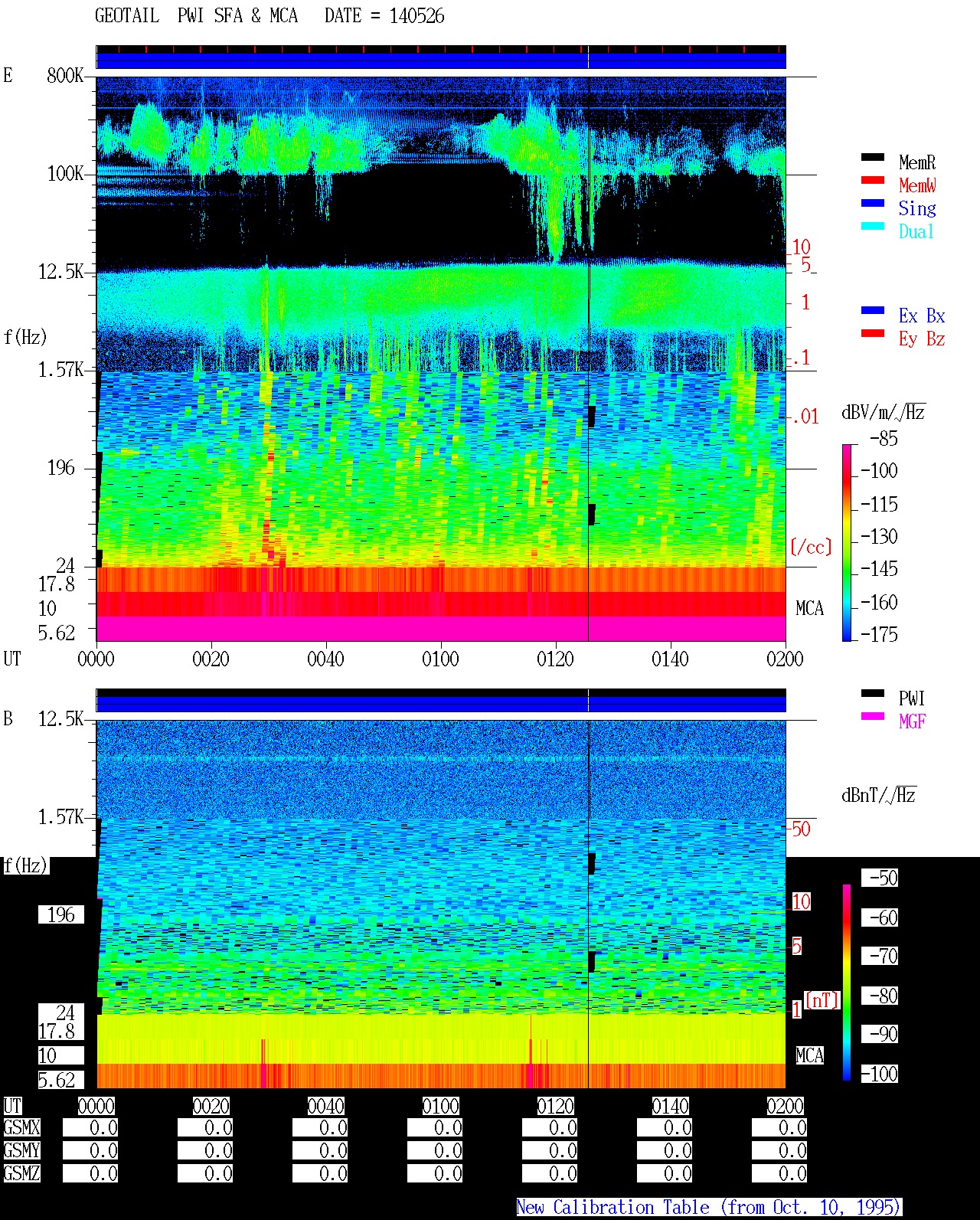
Task: Click the '0040' UT cell in bottom table
Action: tap(325, 1106)
